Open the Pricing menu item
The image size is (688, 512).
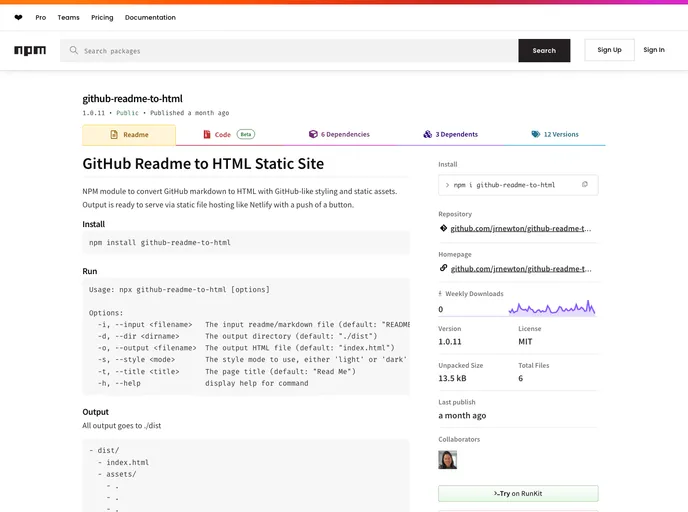pos(102,18)
